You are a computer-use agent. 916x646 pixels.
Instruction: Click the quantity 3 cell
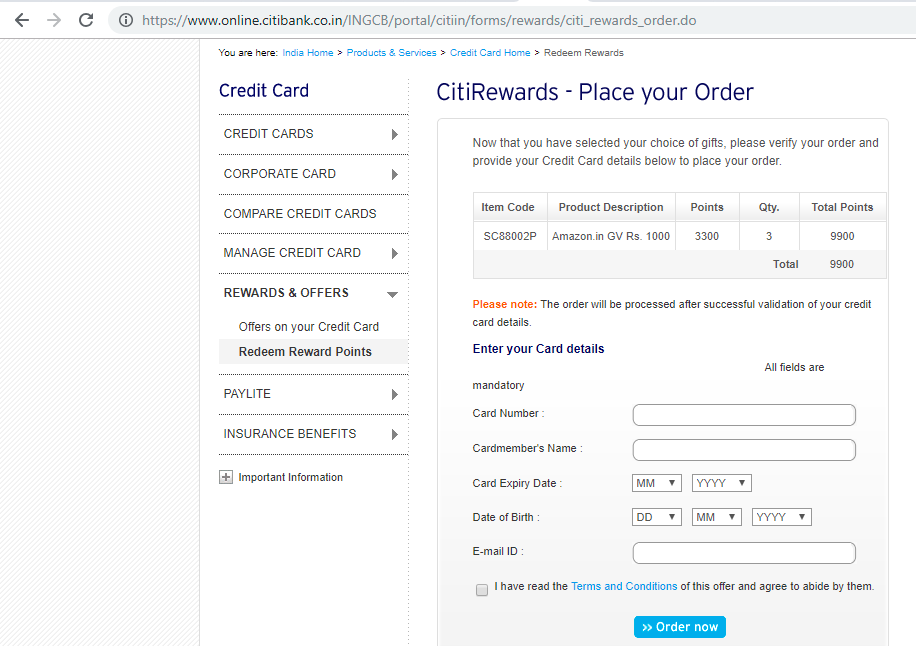tap(769, 237)
